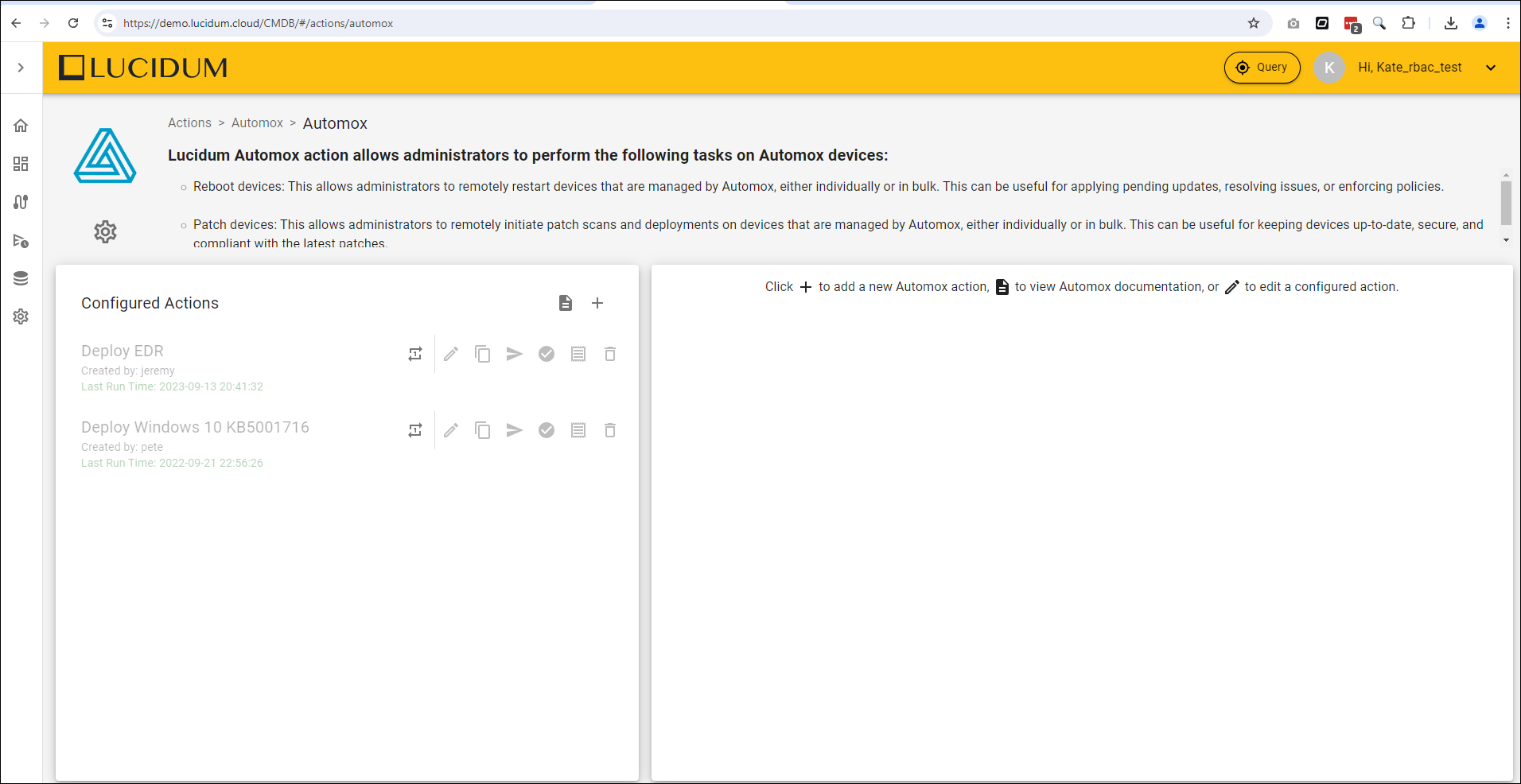Reload the page in the browser
The height and width of the screenshot is (784, 1521).
tap(73, 23)
